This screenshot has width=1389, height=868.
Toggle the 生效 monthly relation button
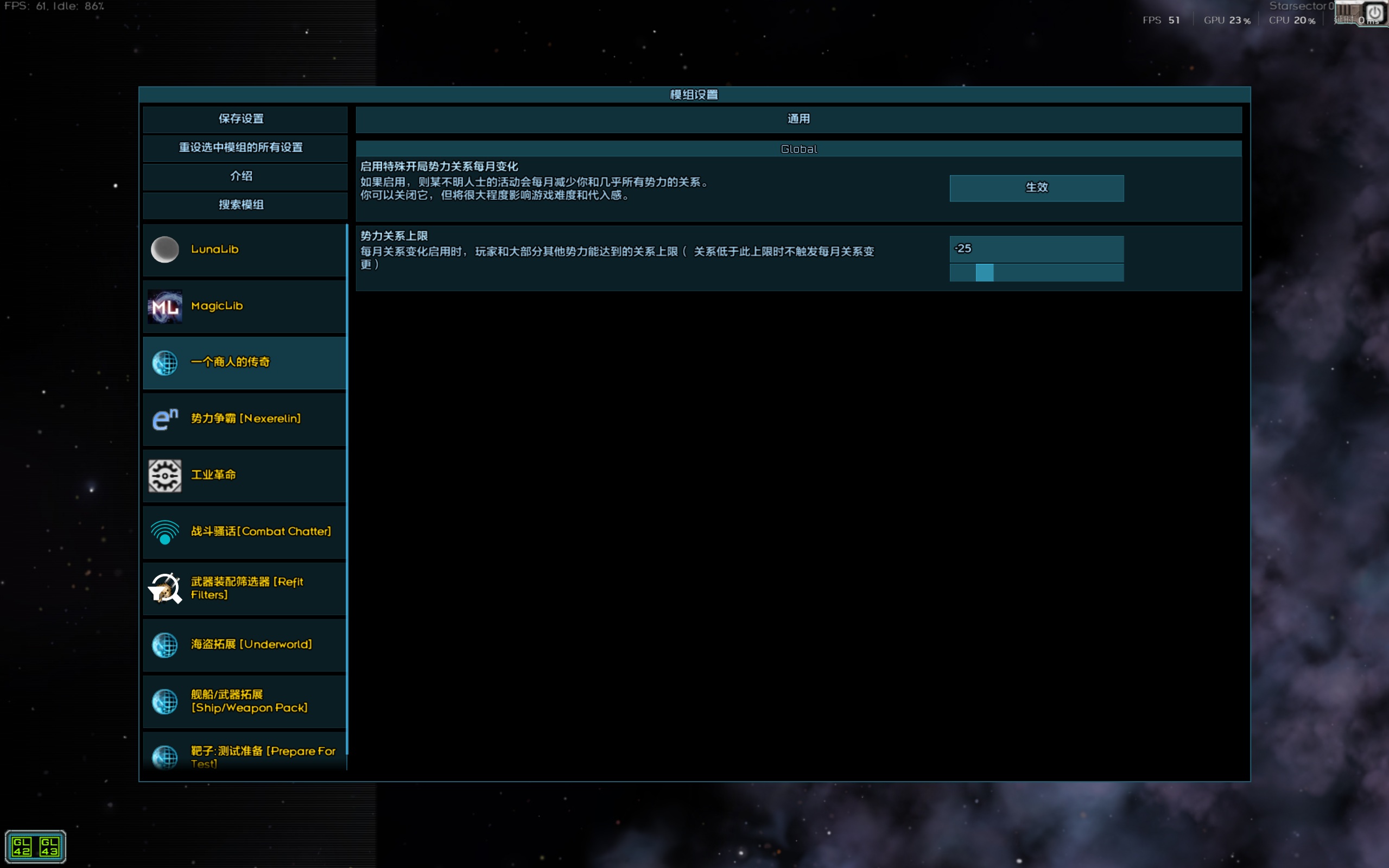pos(1036,188)
